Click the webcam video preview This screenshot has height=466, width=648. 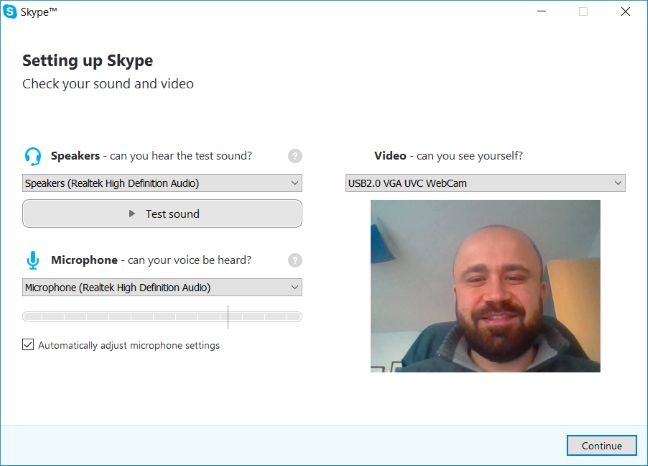click(485, 286)
